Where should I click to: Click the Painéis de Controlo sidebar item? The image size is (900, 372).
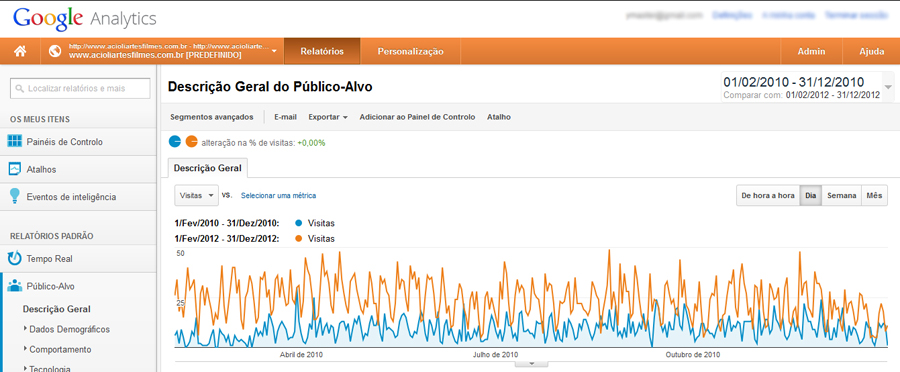pyautogui.click(x=78, y=141)
